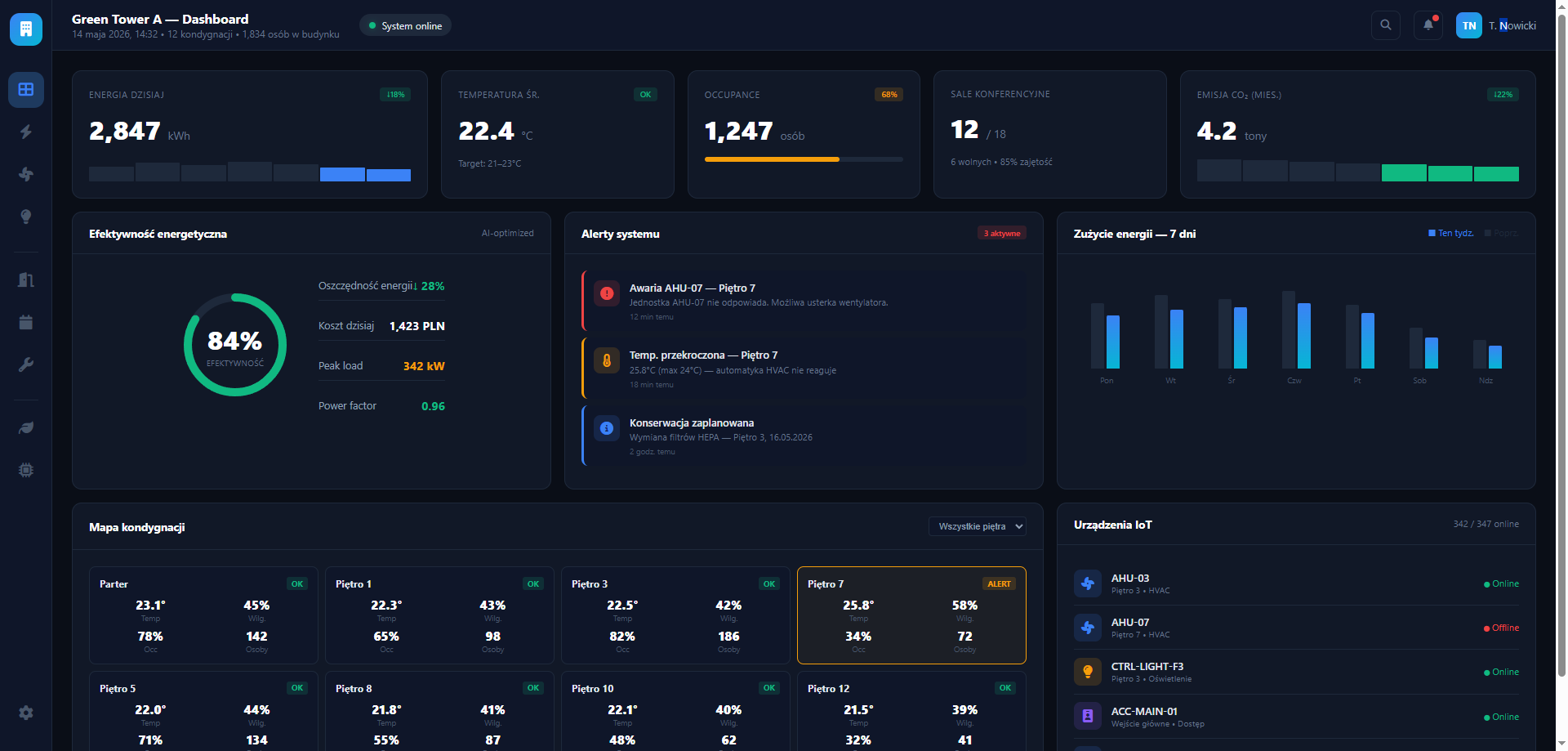Click the AHU-07 fan device icon
This screenshot has width=1568, height=751.
coord(1088,628)
